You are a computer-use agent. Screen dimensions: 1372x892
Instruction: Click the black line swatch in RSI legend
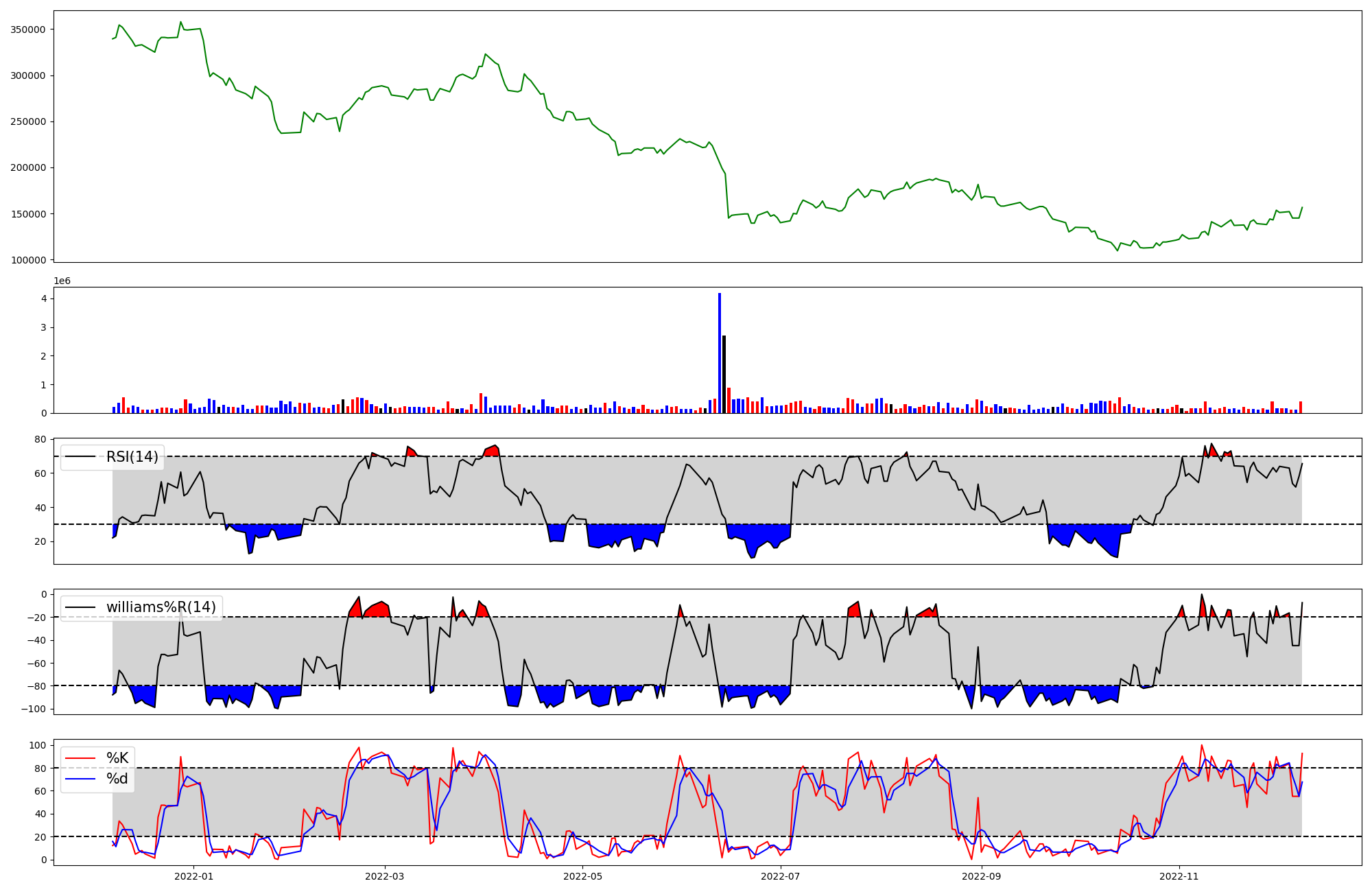[x=80, y=457]
